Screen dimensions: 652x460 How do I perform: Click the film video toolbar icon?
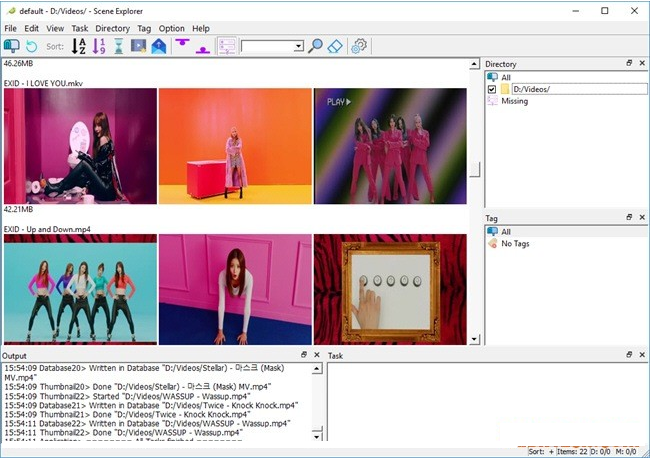pyautogui.click(x=138, y=45)
